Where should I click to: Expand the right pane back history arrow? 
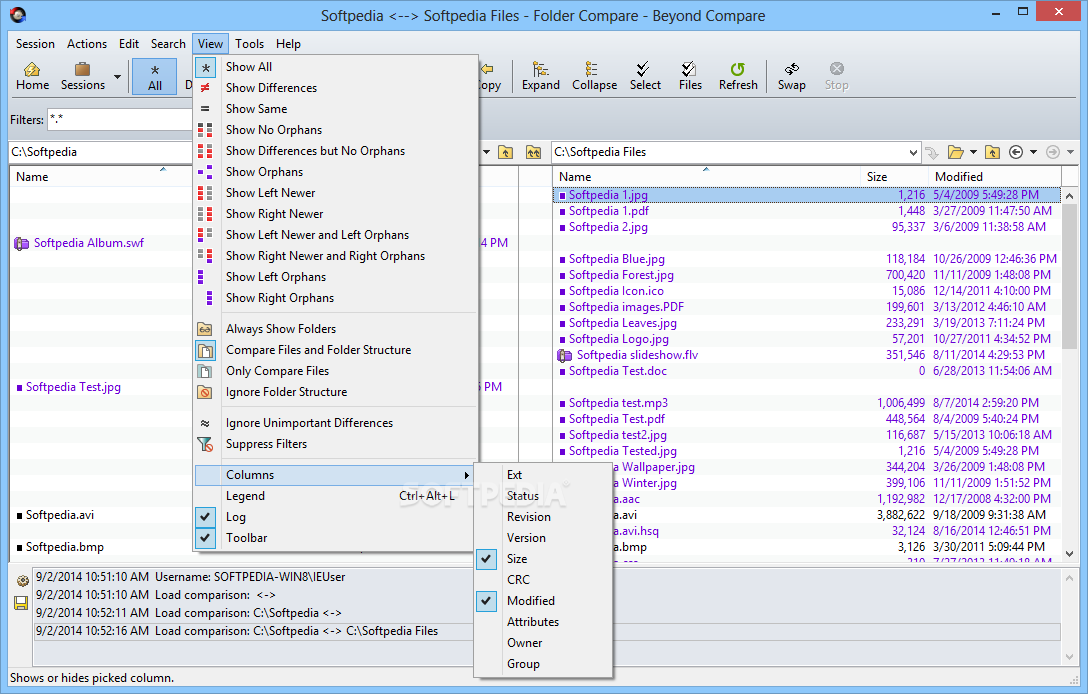(1033, 152)
